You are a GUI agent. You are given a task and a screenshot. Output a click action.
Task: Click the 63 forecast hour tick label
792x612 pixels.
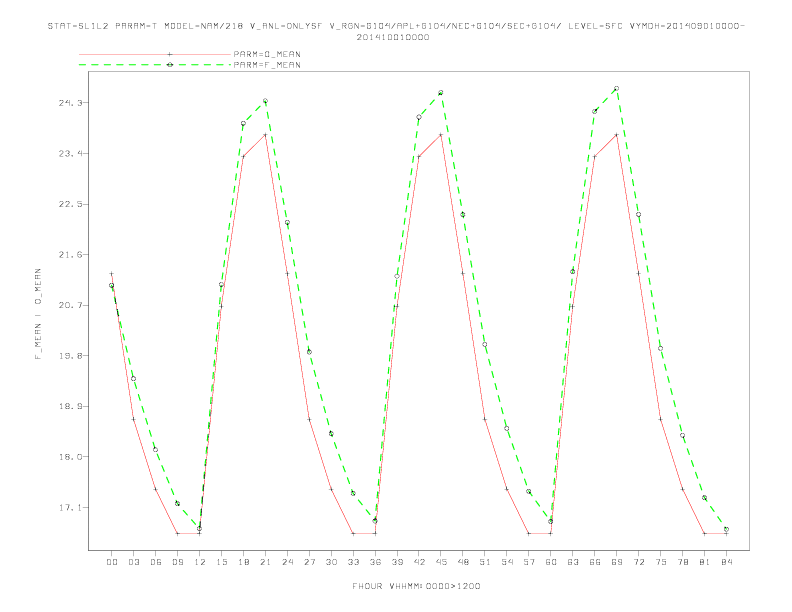pyautogui.click(x=573, y=562)
